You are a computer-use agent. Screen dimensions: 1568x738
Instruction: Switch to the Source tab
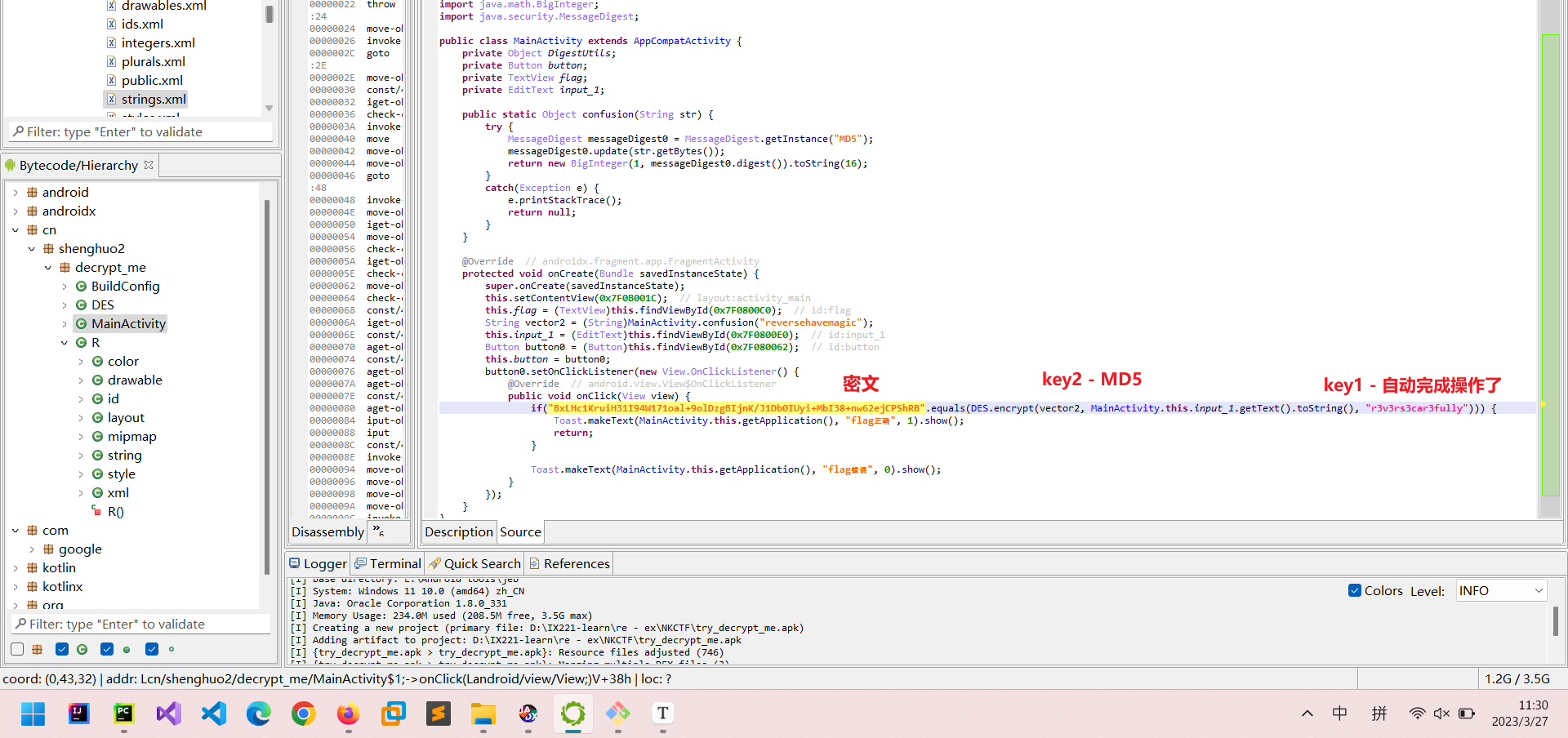pos(520,532)
